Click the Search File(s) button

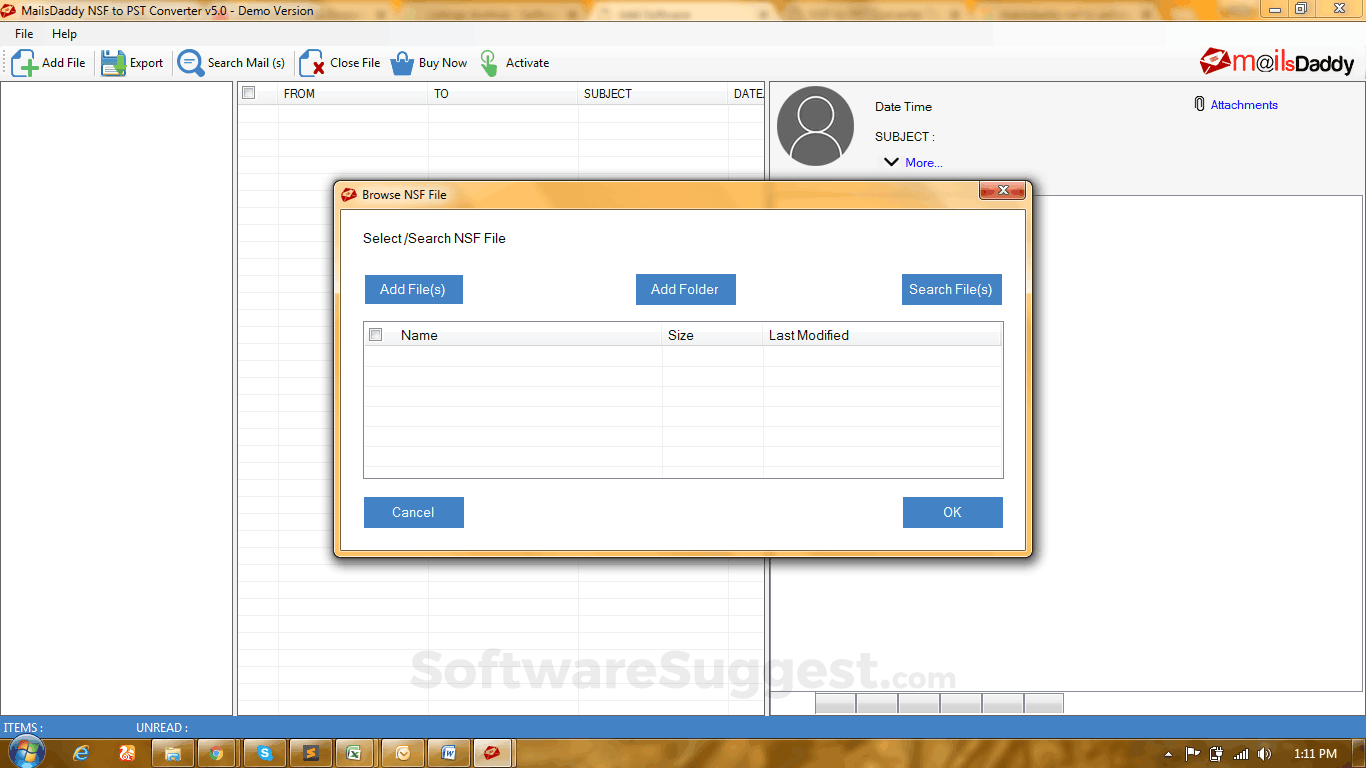[x=951, y=289]
